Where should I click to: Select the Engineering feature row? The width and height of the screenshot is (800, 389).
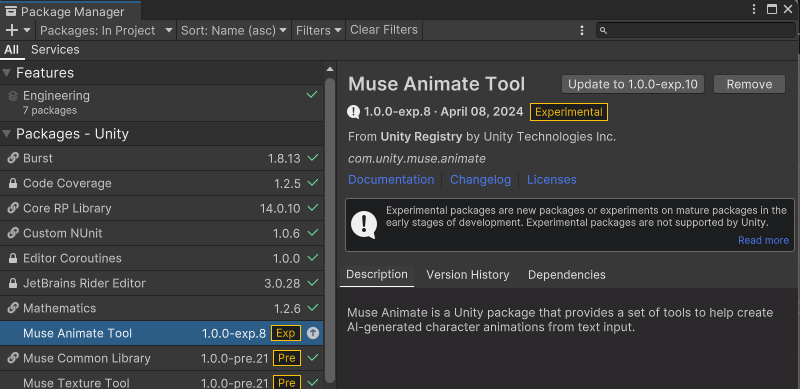coord(161,103)
